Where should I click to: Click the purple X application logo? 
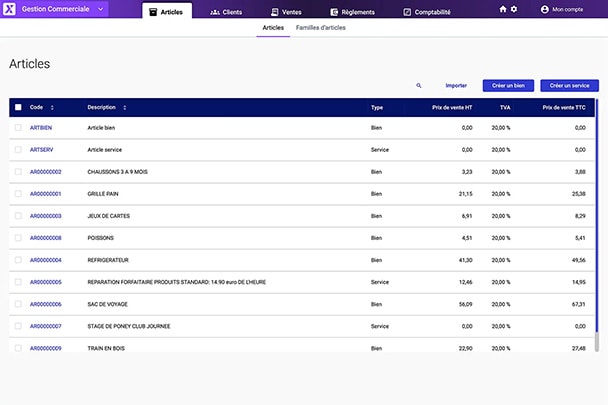9,9
